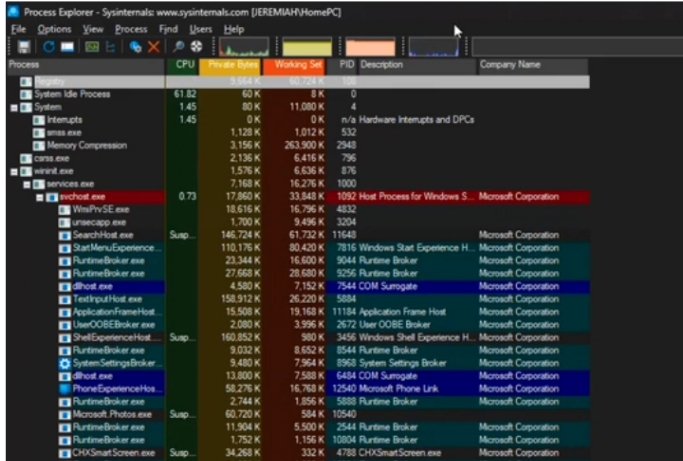683x461 pixels.
Task: Open the Find menu
Action: click(168, 29)
